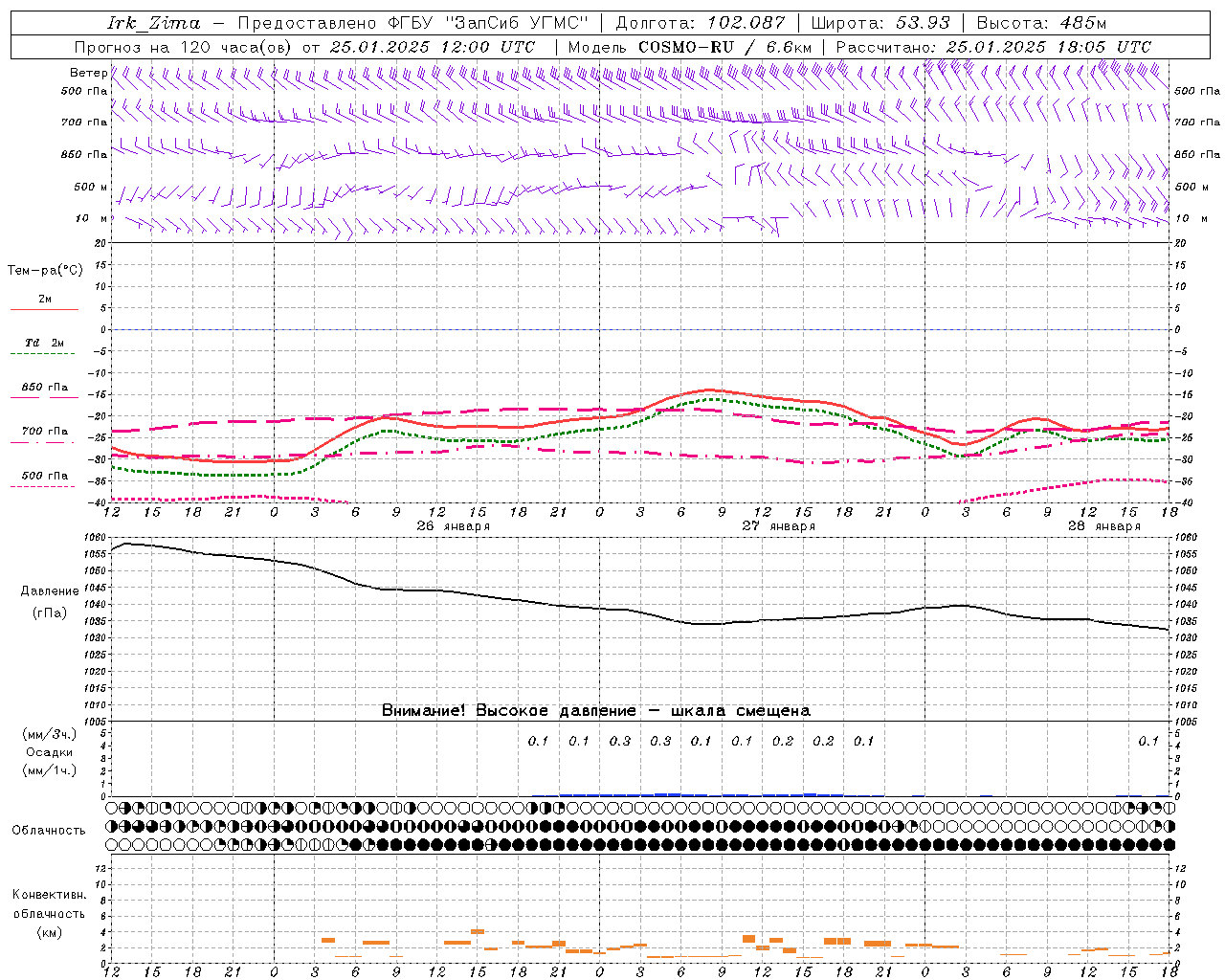Select the (мм/3ч.) precipitation unit label
The height and width of the screenshot is (980, 1225).
(49, 734)
